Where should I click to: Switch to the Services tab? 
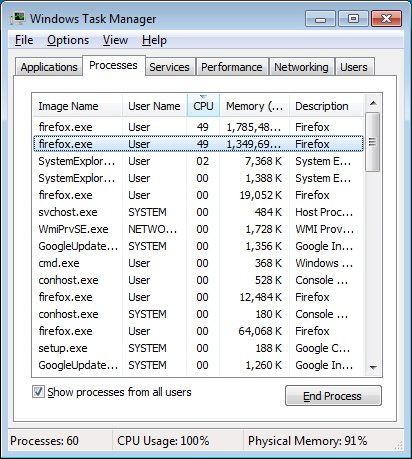[x=169, y=67]
